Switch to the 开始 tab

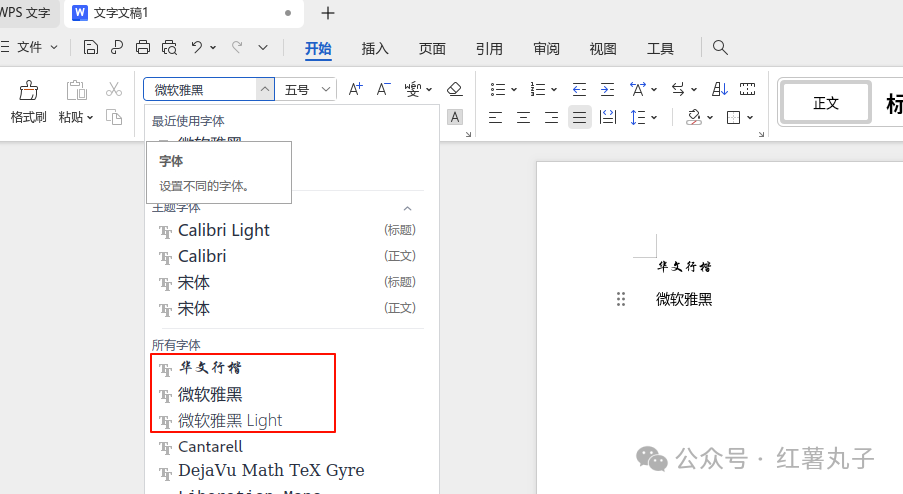coord(318,48)
